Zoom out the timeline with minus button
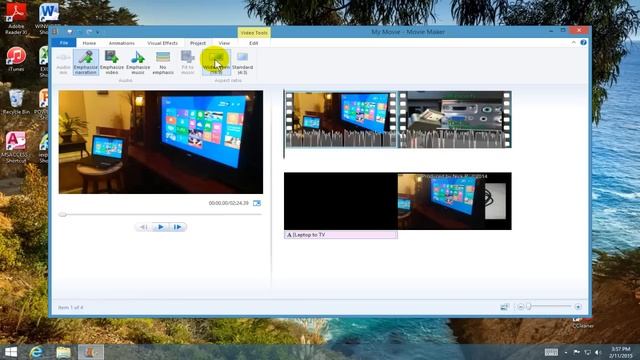 [x=520, y=307]
